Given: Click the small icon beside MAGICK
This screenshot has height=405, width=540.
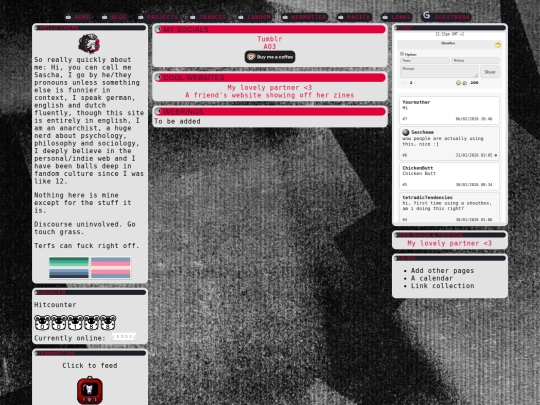Looking at the screenshot, I should 341,17.
